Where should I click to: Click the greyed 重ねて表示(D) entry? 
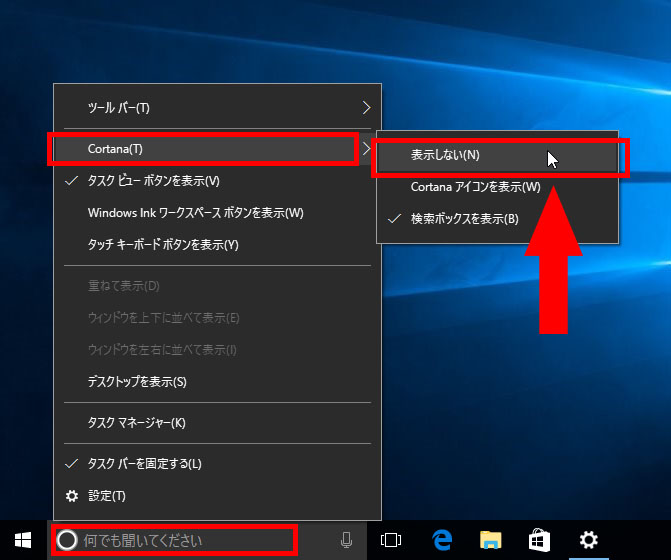(217, 286)
